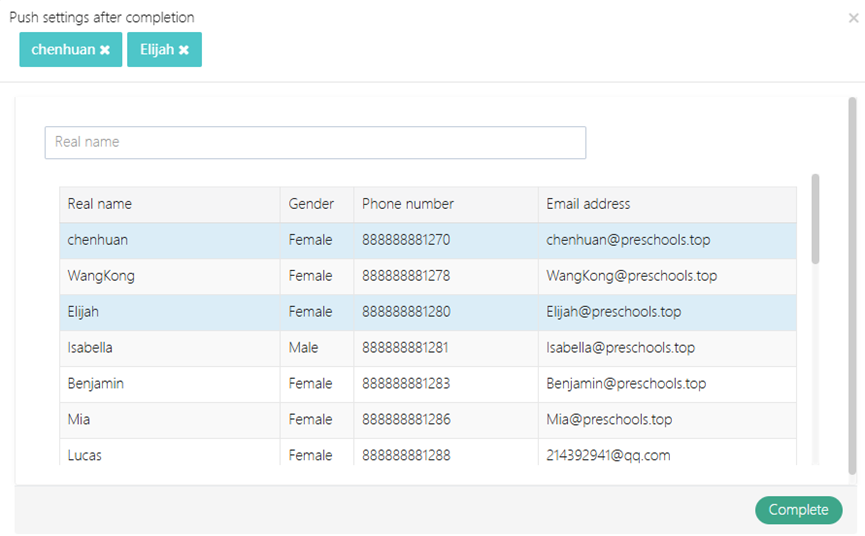This screenshot has height=536, width=865.
Task: Click the Push settings after completion title
Action: (102, 18)
